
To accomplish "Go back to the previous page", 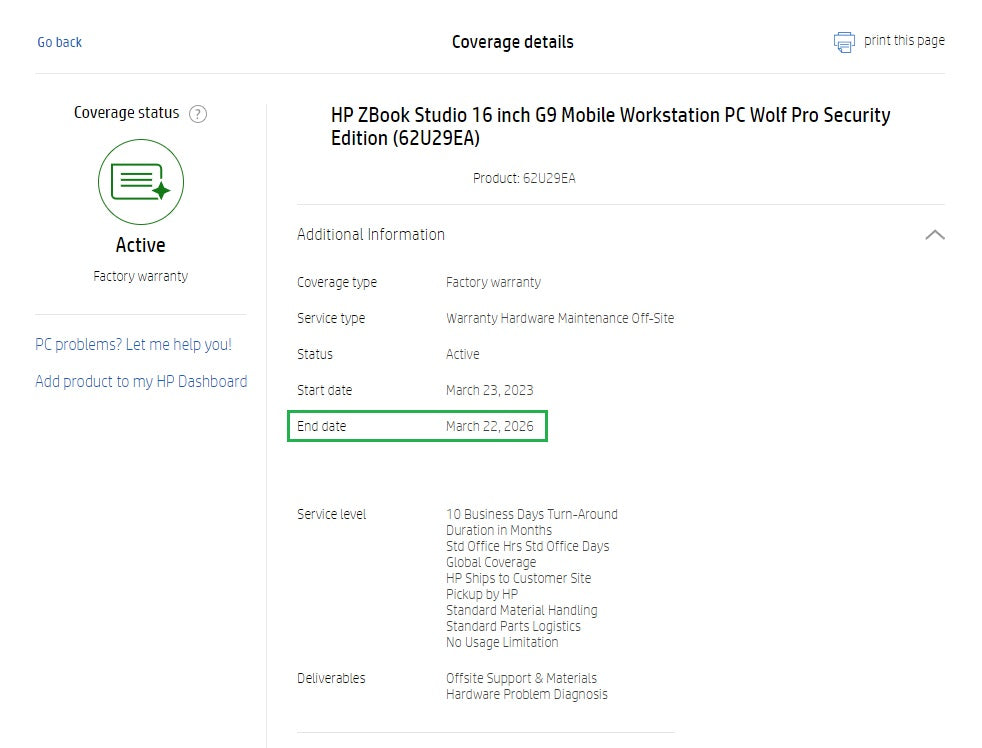I will tap(60, 42).
